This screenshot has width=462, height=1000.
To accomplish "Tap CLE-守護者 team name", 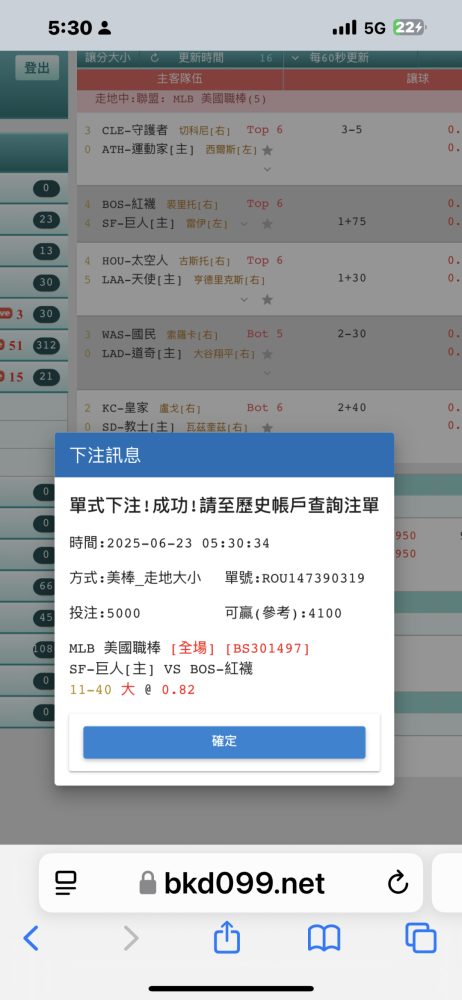I will pos(135,130).
